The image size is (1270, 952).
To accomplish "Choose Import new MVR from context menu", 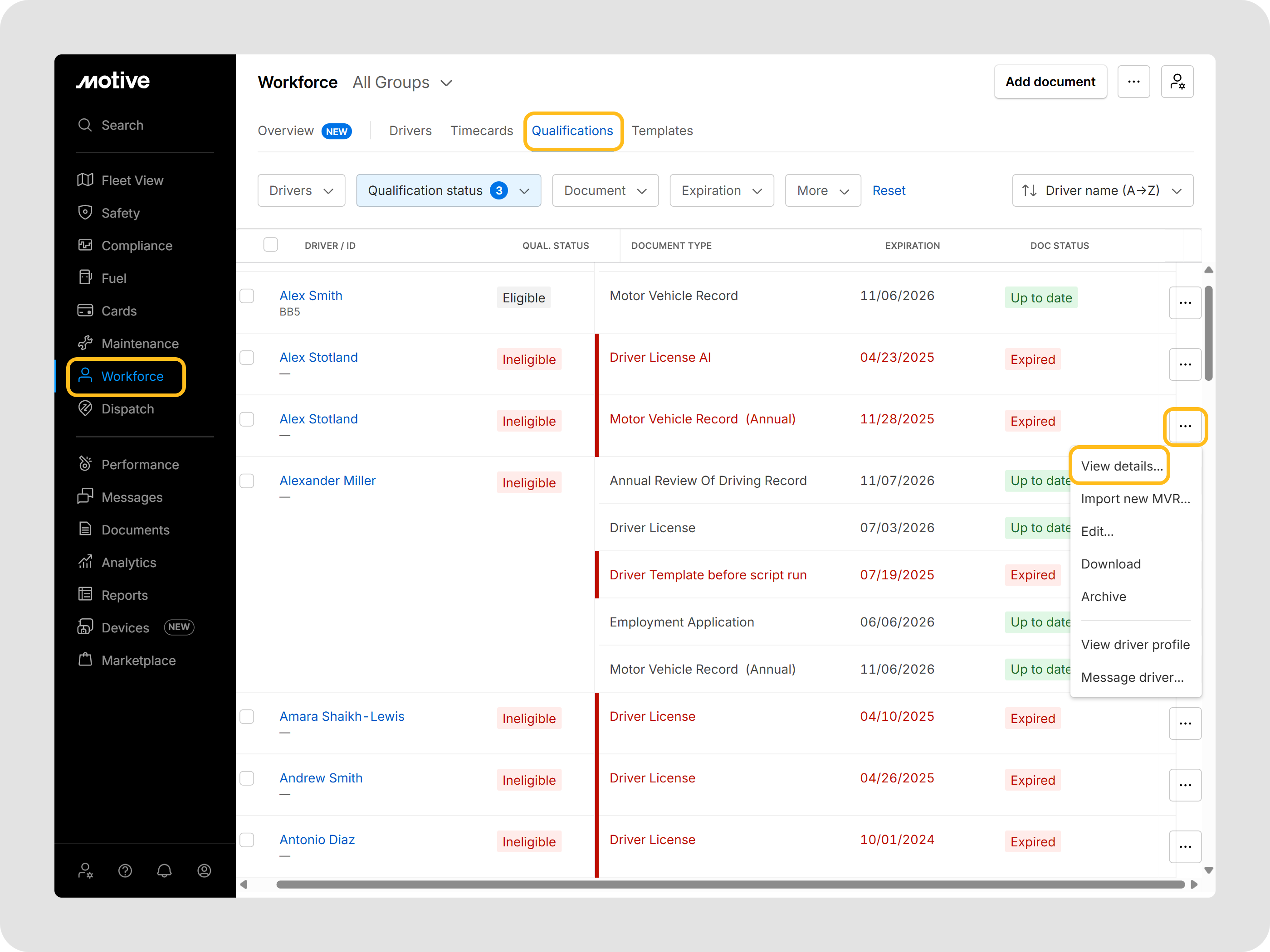I will 1134,499.
